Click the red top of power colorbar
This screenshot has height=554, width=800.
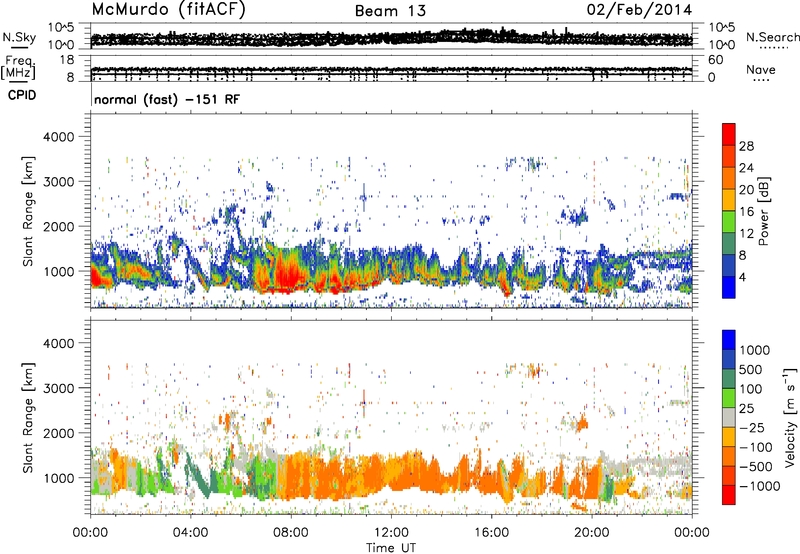729,134
